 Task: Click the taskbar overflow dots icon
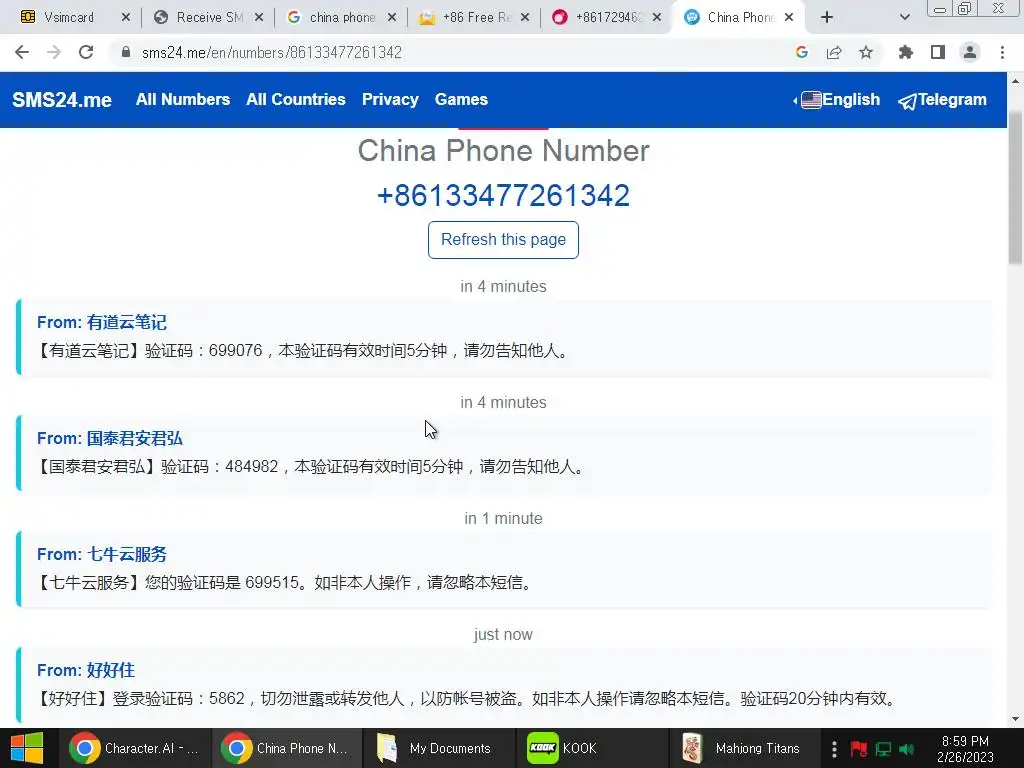click(834, 749)
